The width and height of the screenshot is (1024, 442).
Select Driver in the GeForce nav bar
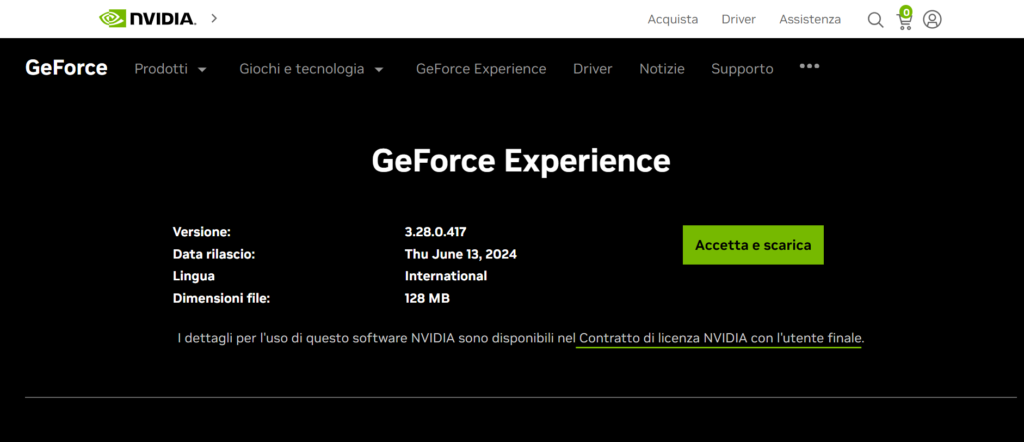(592, 69)
